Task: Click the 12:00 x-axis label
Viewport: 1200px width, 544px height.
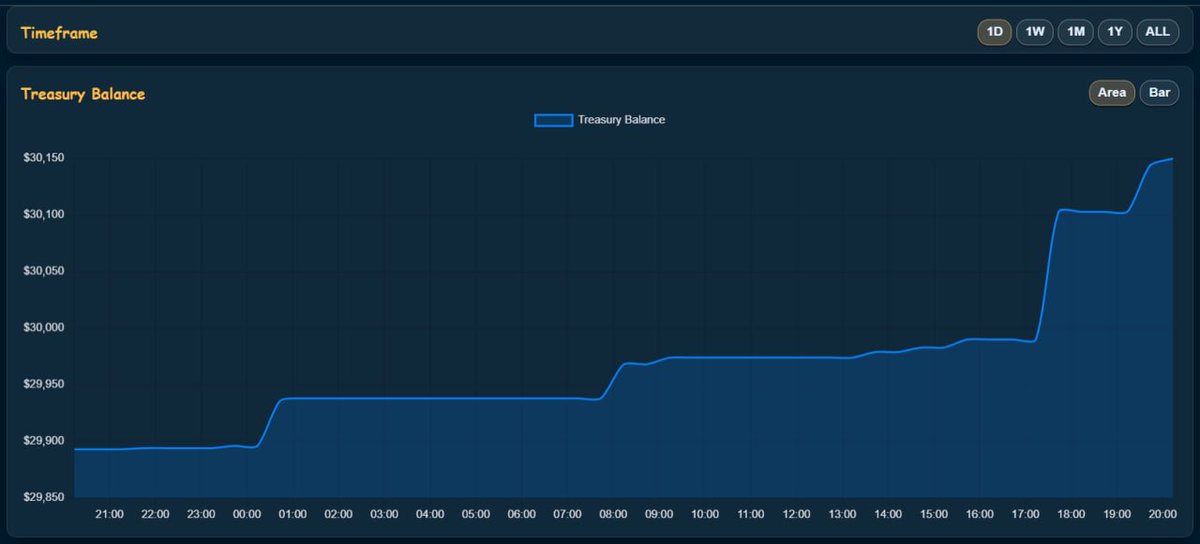Action: [797, 514]
